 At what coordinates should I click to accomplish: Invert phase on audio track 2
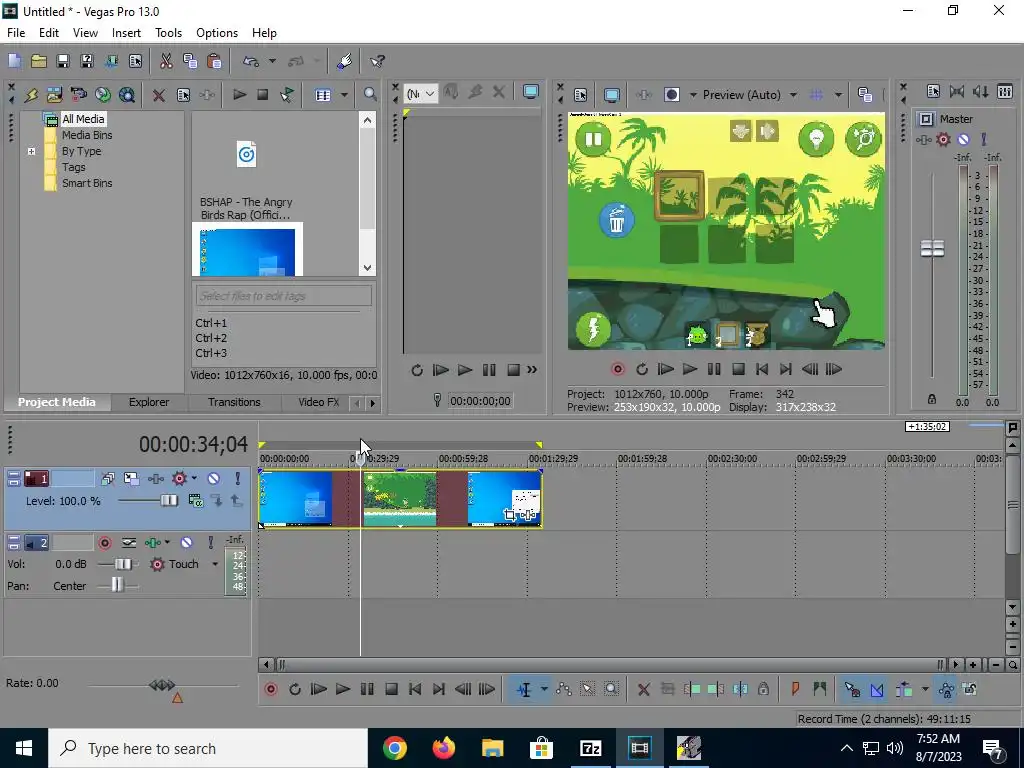[x=129, y=543]
